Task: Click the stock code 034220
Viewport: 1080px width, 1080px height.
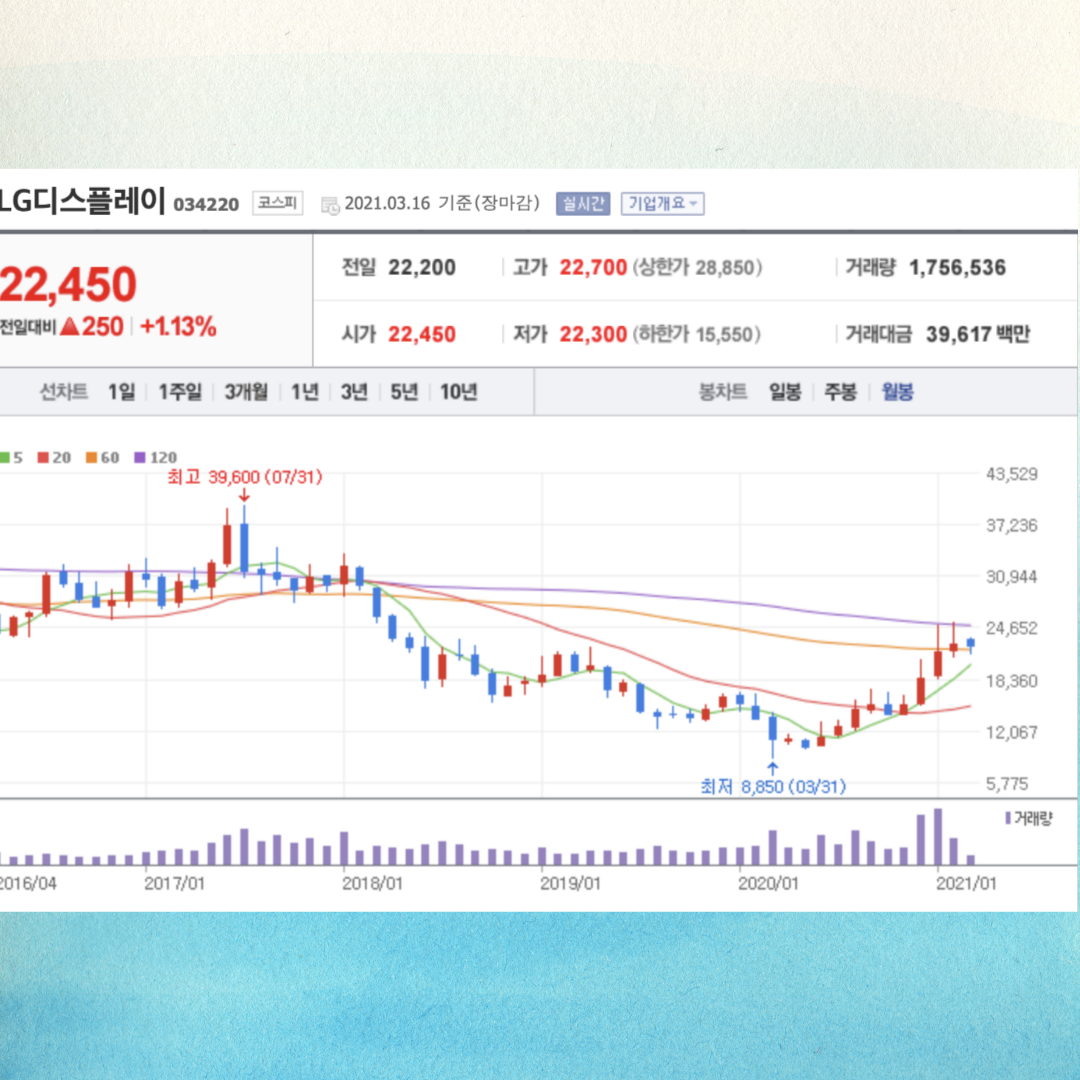Action: pos(206,205)
